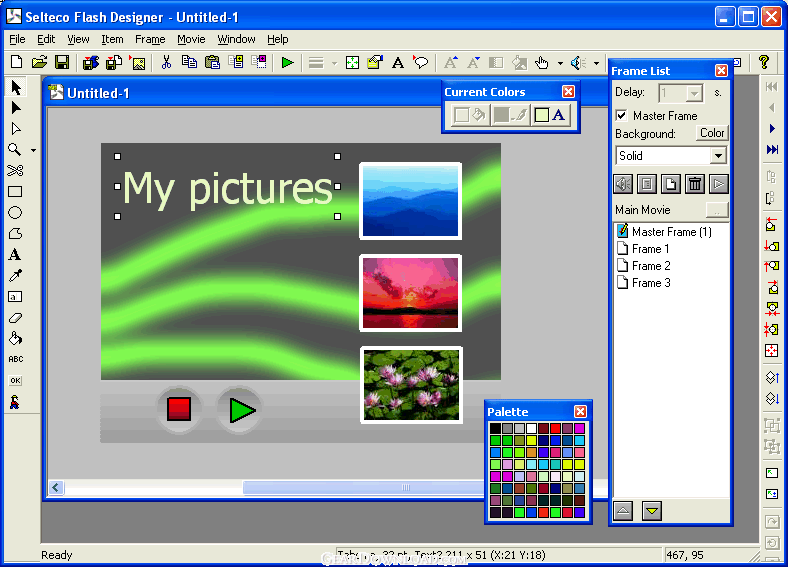Click the text A toolbar icon
The width and height of the screenshot is (788, 567).
398,63
